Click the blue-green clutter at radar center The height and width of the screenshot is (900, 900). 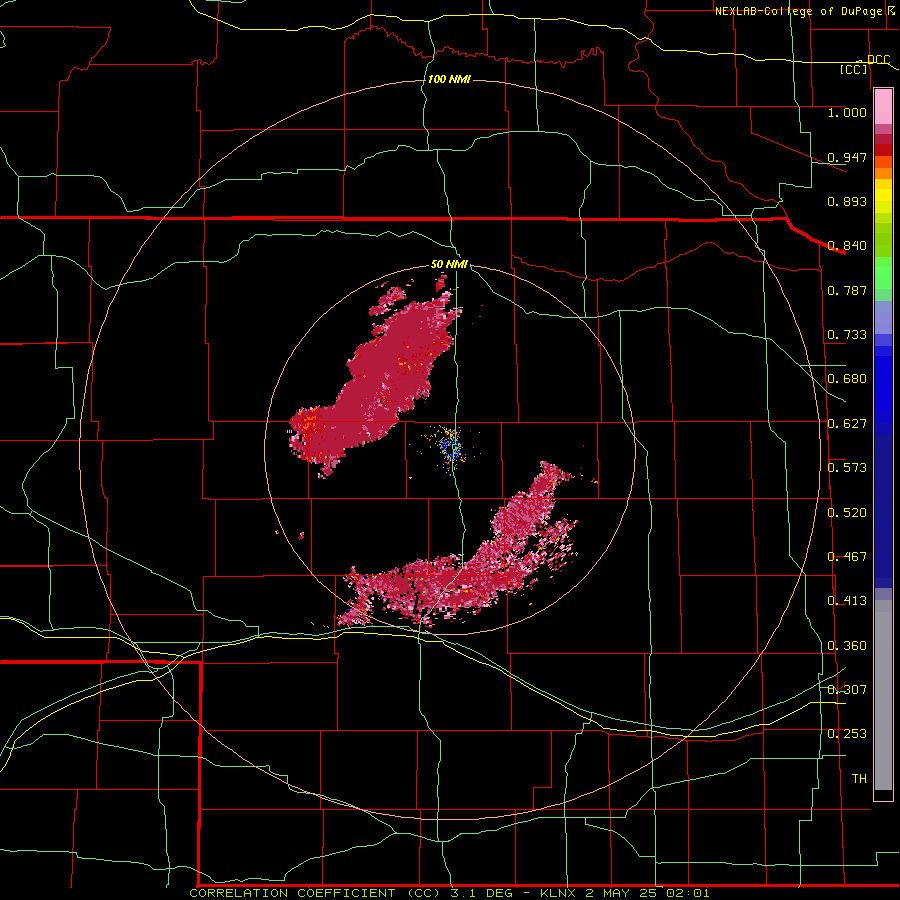point(451,448)
